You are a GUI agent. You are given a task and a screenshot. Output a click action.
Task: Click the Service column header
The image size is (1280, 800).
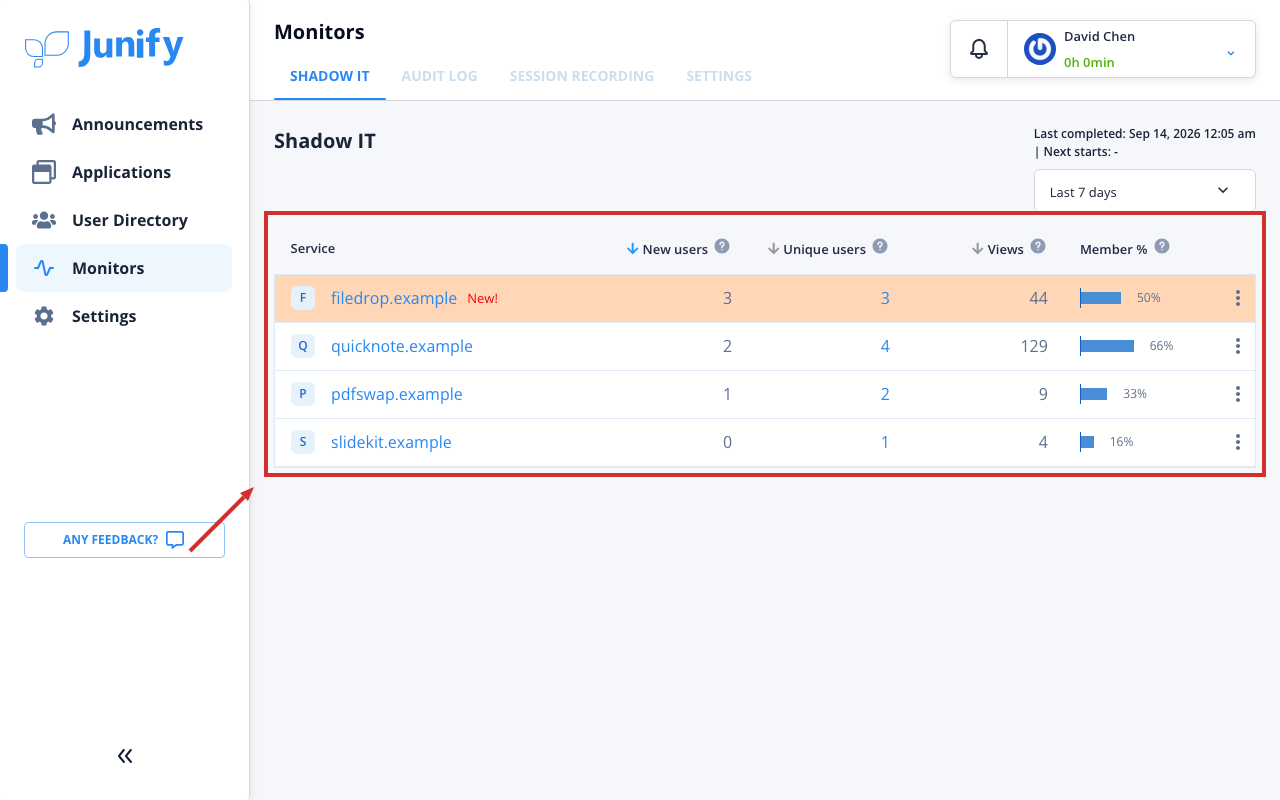pyautogui.click(x=313, y=248)
